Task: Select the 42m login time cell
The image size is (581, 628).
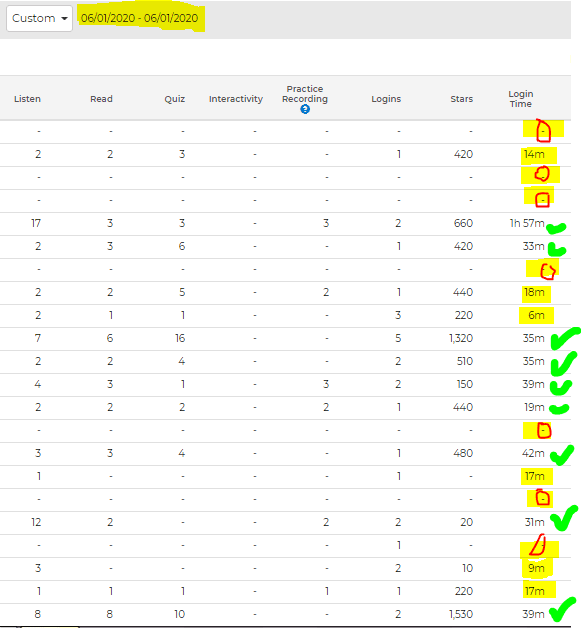Action: click(x=533, y=453)
